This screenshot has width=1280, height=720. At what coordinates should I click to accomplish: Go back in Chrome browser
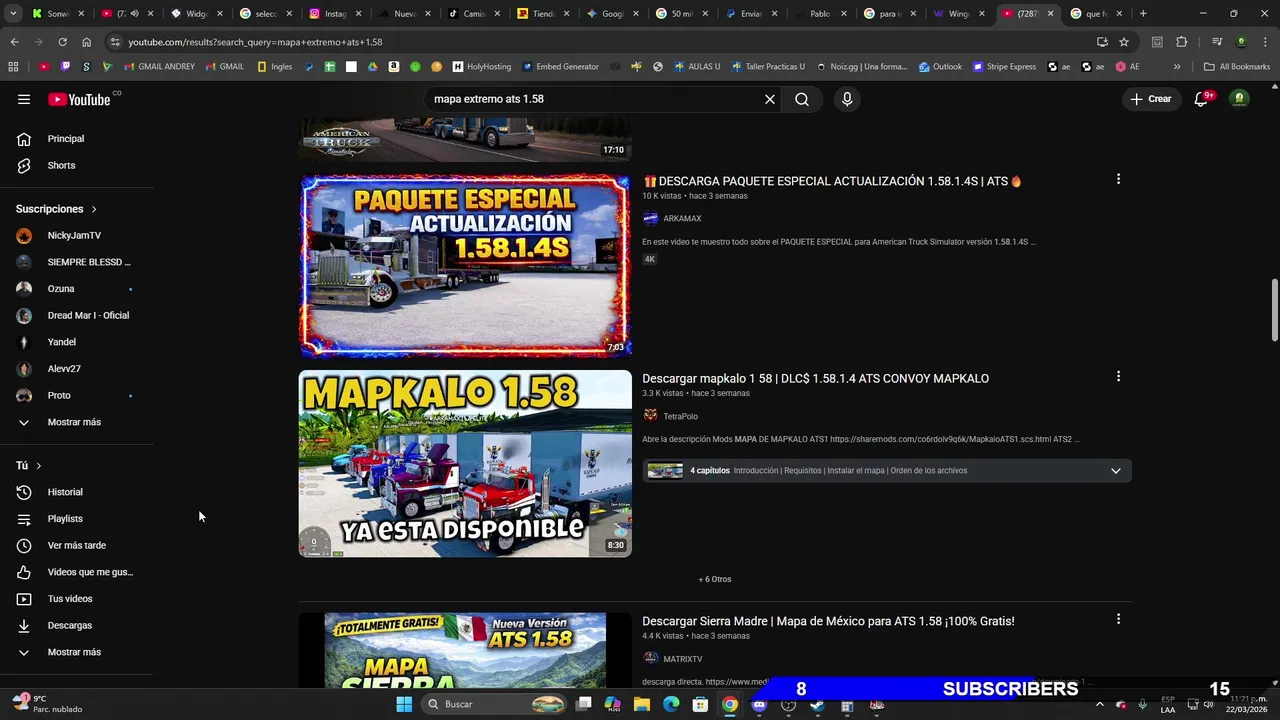pyautogui.click(x=14, y=42)
